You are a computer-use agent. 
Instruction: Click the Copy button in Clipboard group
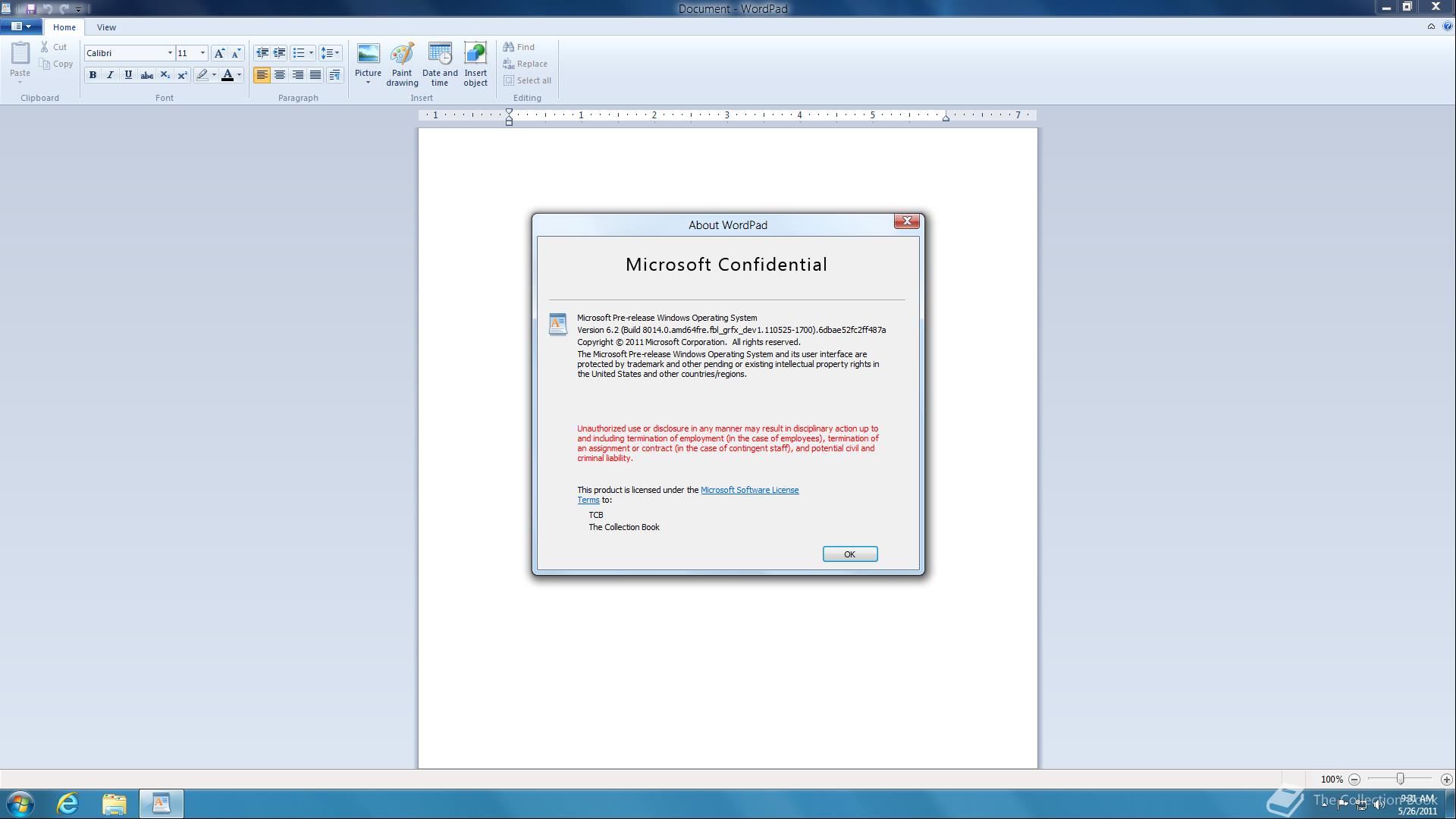57,64
